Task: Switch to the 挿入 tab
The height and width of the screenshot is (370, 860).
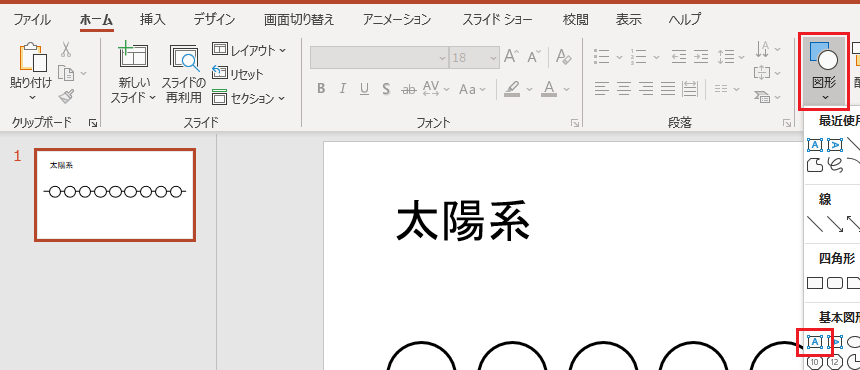Action: pyautogui.click(x=152, y=20)
